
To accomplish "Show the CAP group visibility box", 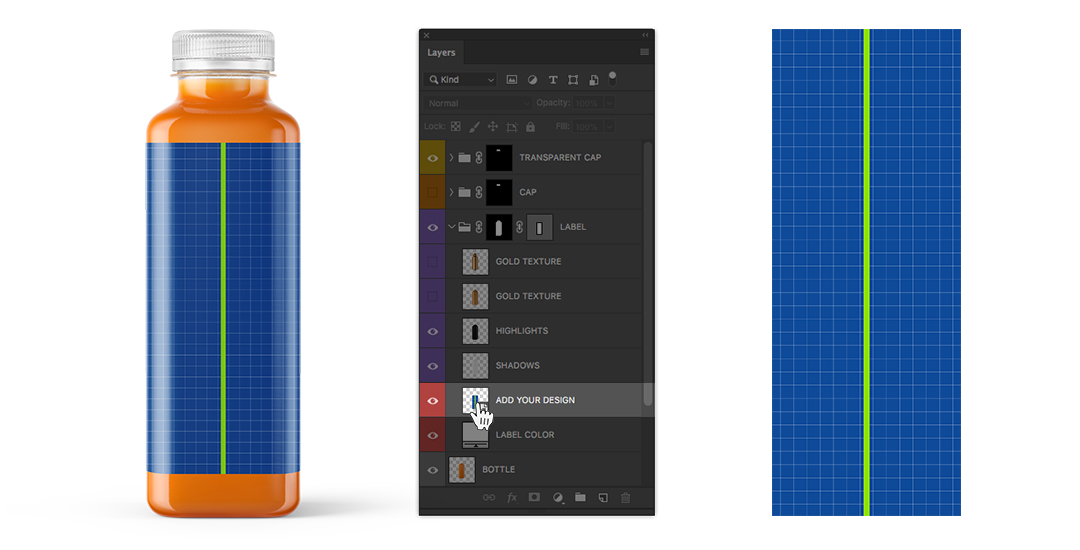I will pos(433,193).
